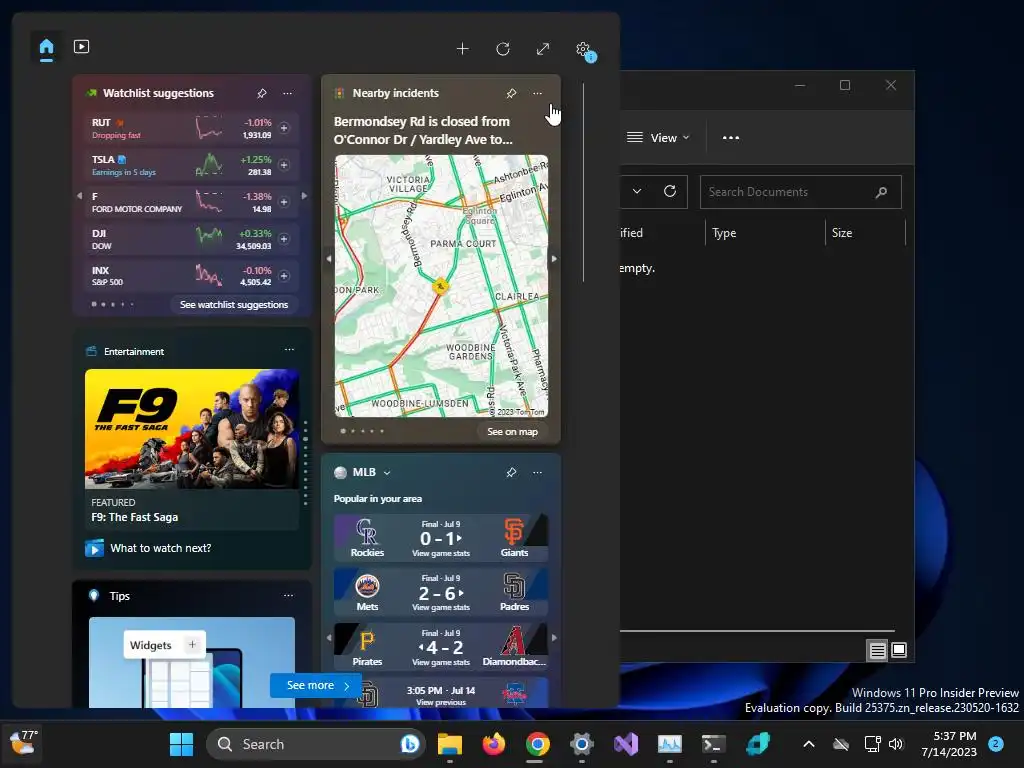Add Ford Motor Company to watchlist
The height and width of the screenshot is (768, 1024).
284,202
